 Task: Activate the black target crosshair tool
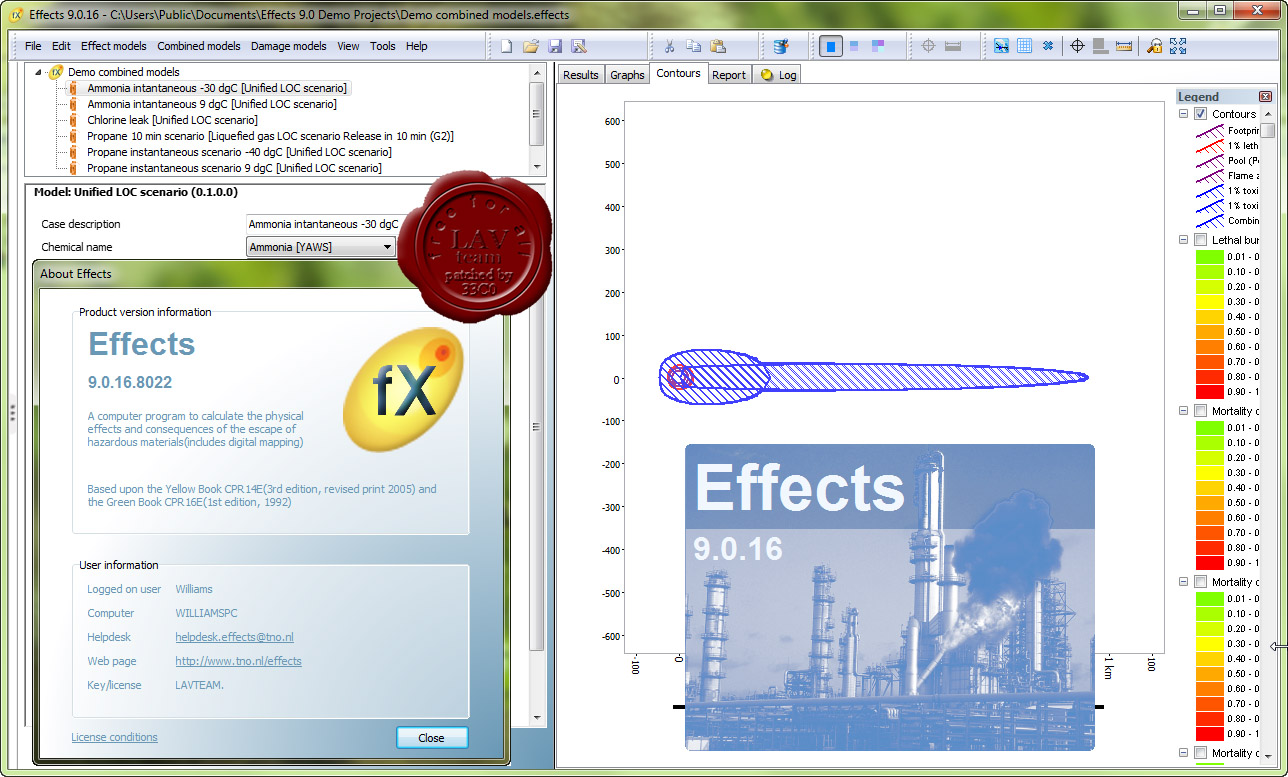tap(1077, 46)
